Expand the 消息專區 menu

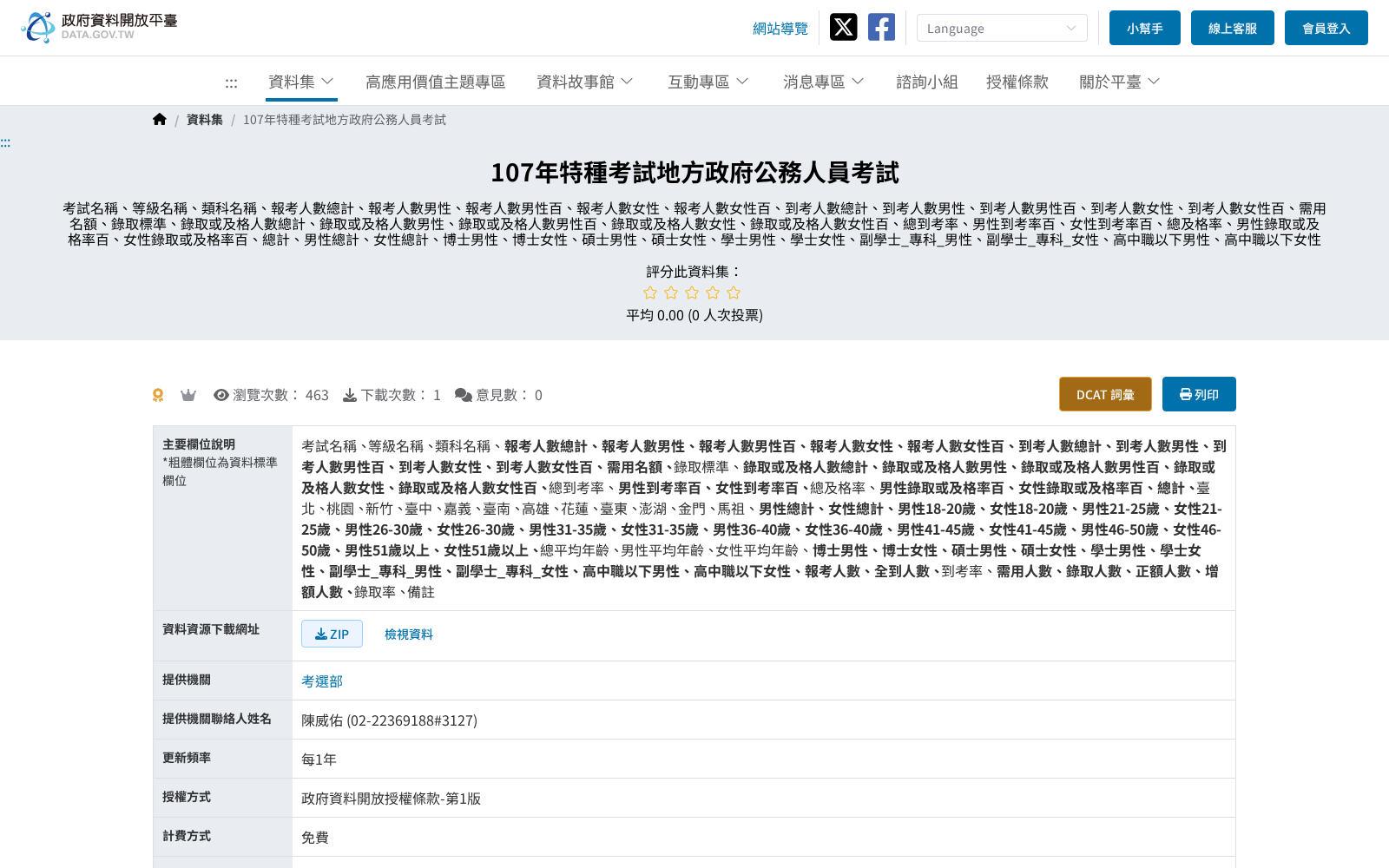point(824,82)
